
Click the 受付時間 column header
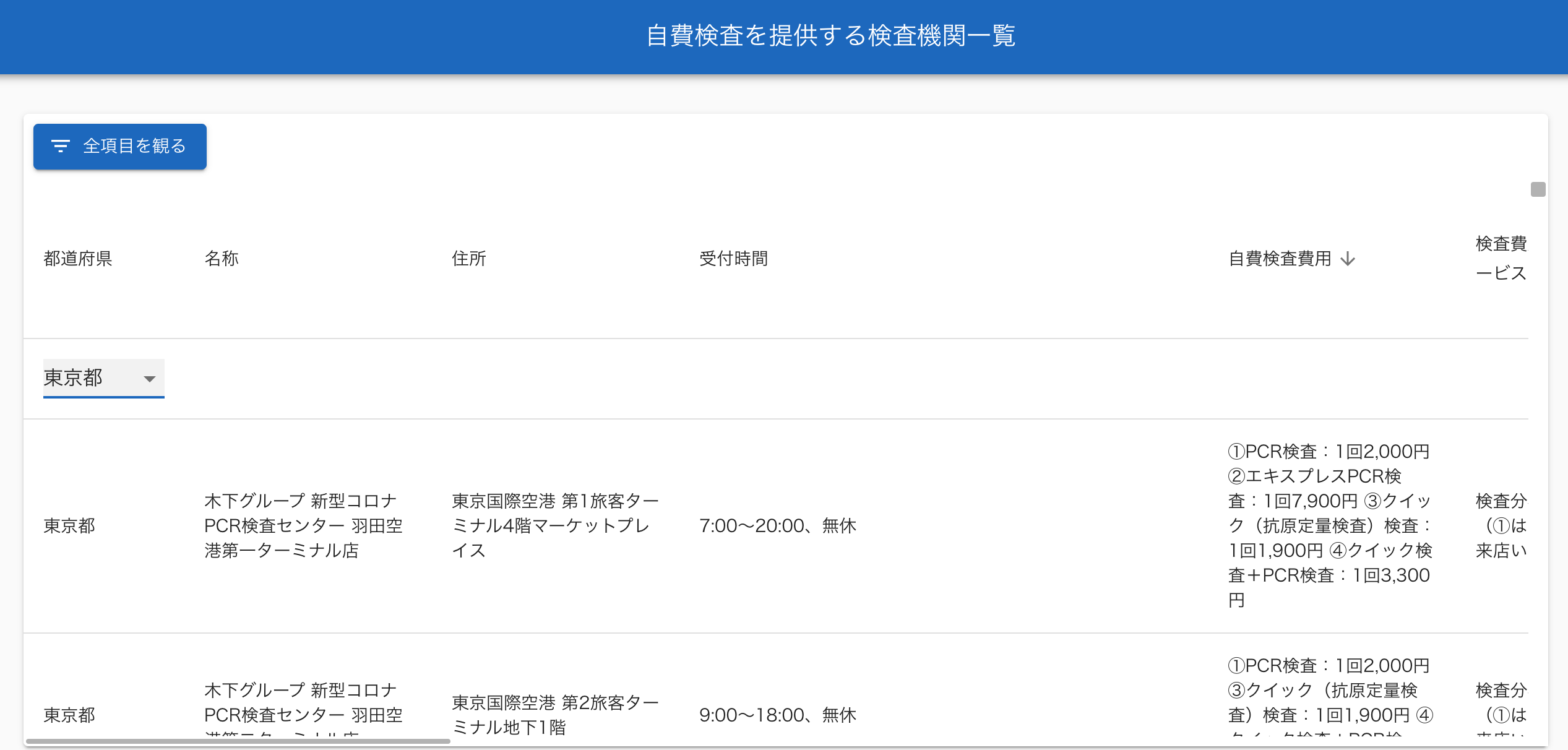pyautogui.click(x=734, y=259)
